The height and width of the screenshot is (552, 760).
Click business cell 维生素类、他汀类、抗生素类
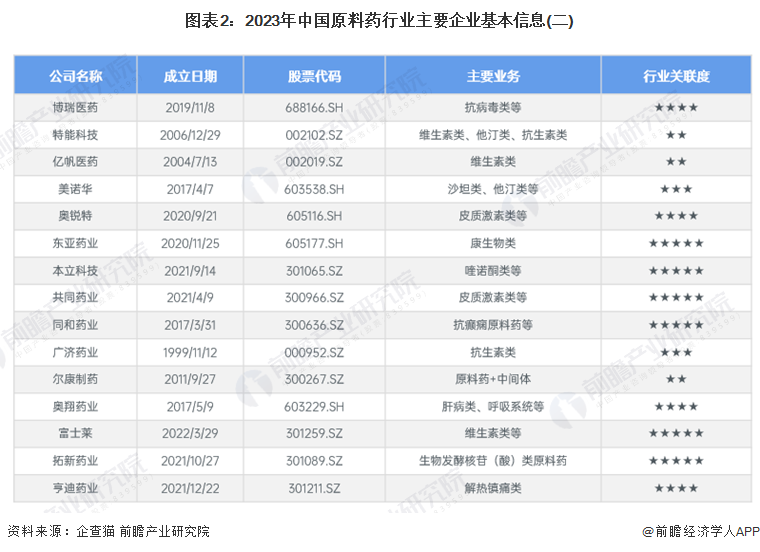coord(493,135)
